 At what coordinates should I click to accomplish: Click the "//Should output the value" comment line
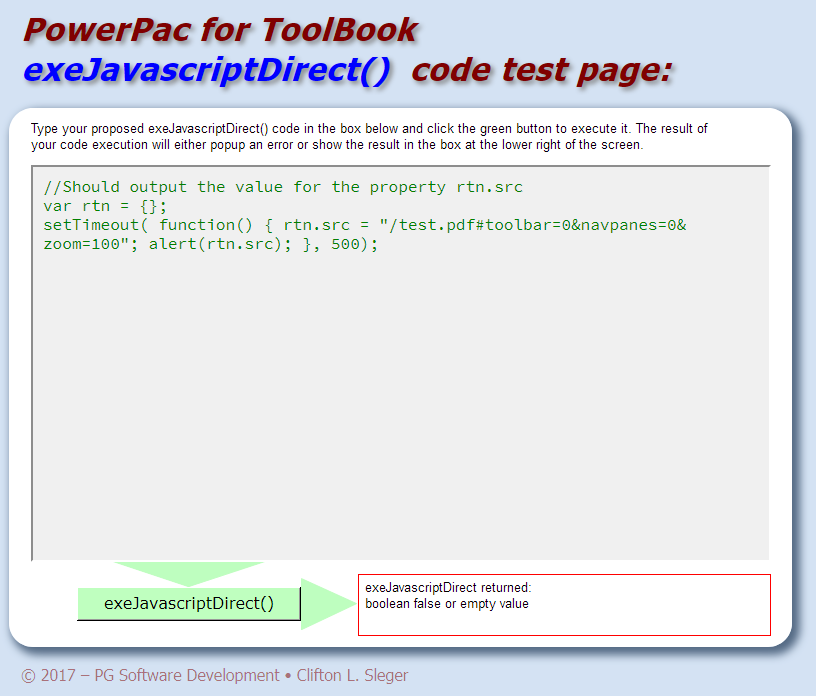click(283, 187)
